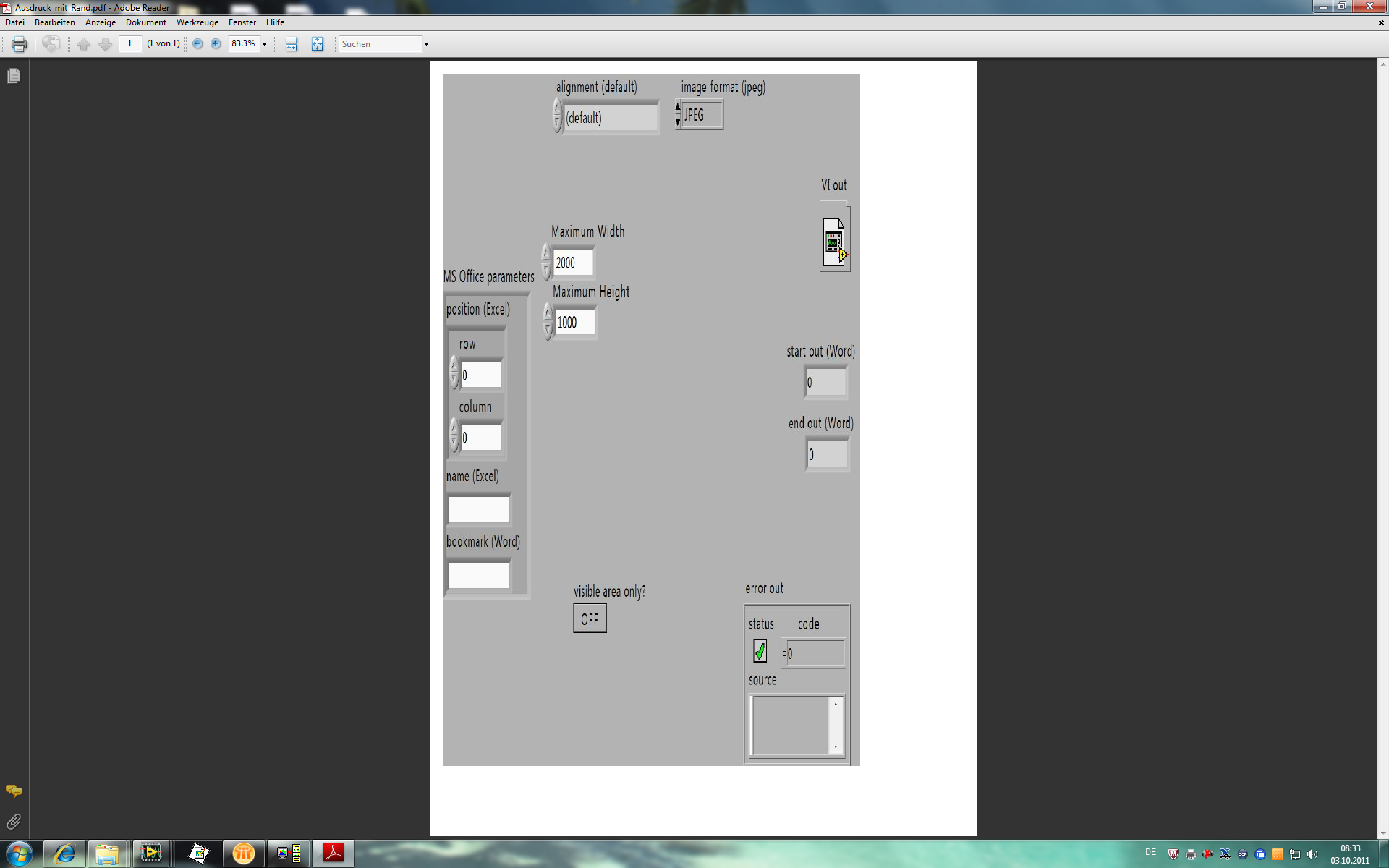Image resolution: width=1389 pixels, height=868 pixels.
Task: Expand the zoom percentage dropdown arrow
Action: (265, 44)
